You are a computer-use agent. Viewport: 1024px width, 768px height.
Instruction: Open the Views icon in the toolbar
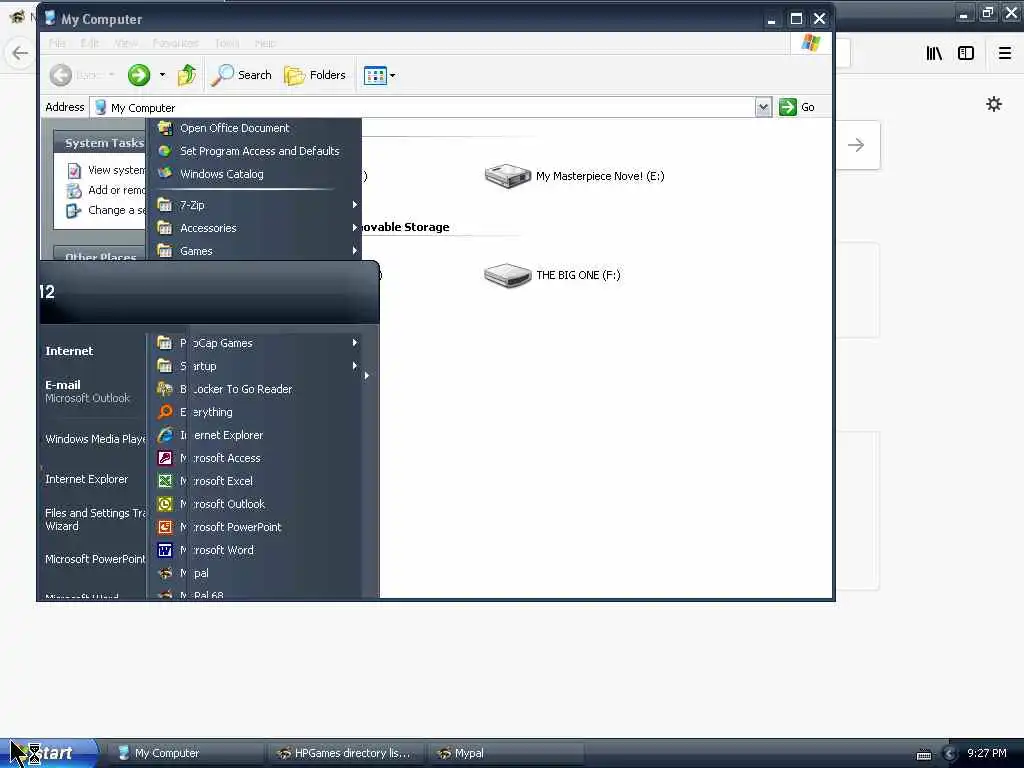pos(375,76)
